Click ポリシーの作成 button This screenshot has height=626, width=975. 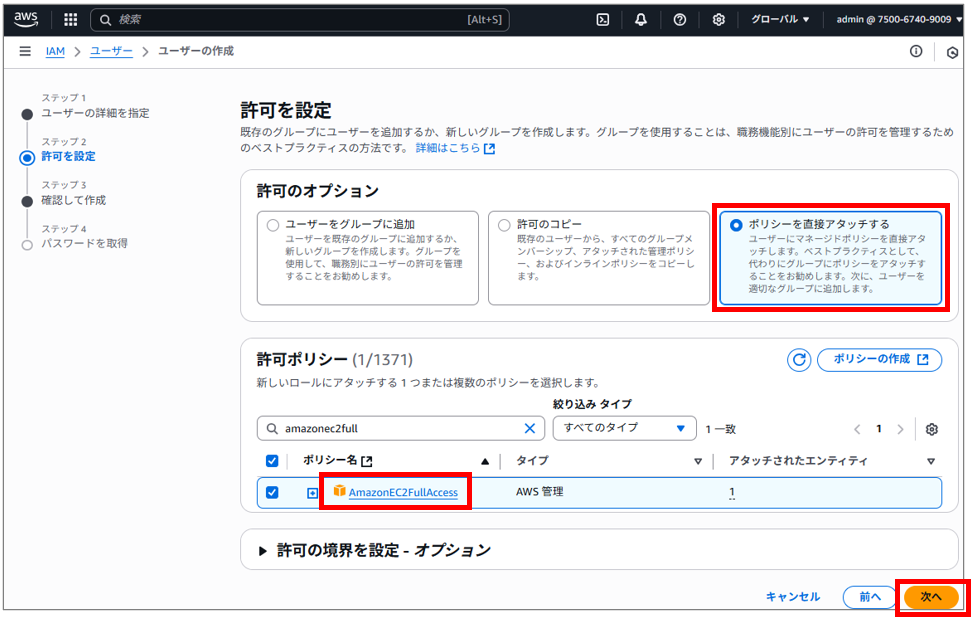pos(879,359)
